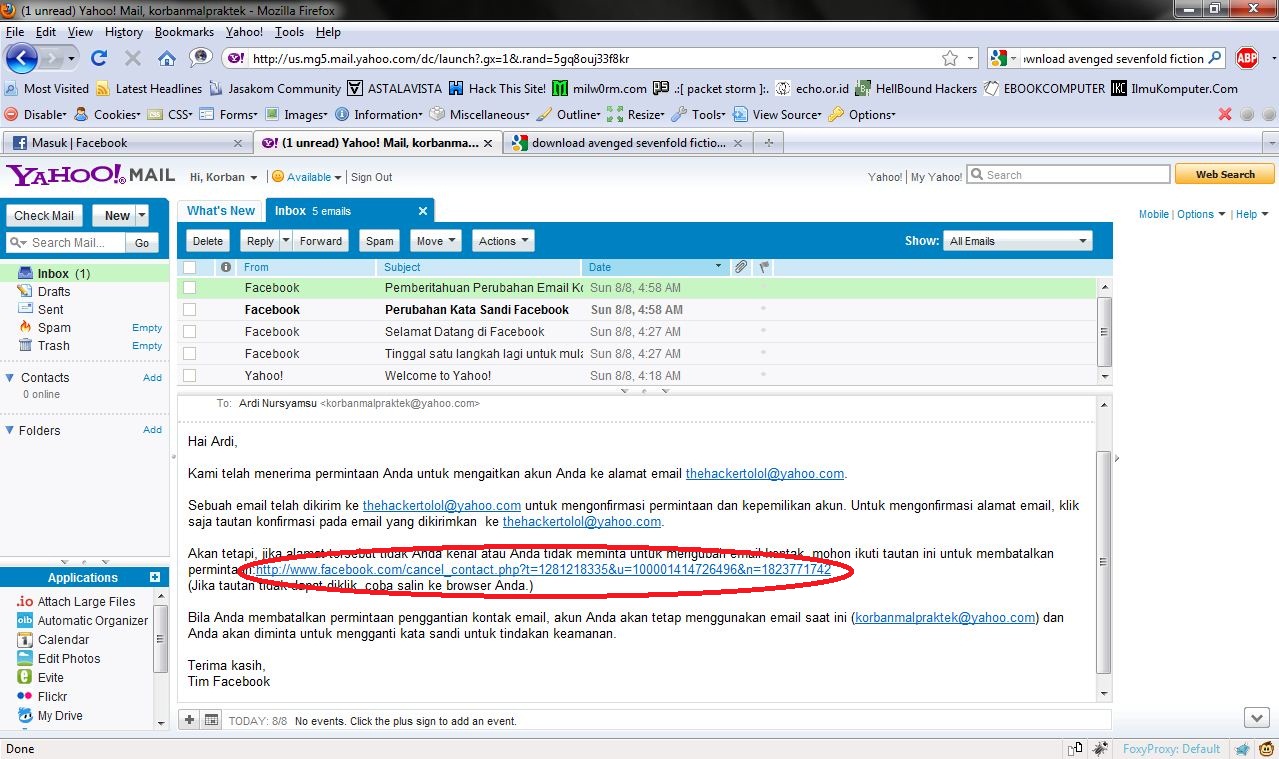The image size is (1279, 759).
Task: Empty the Spam folder link
Action: (x=147, y=328)
